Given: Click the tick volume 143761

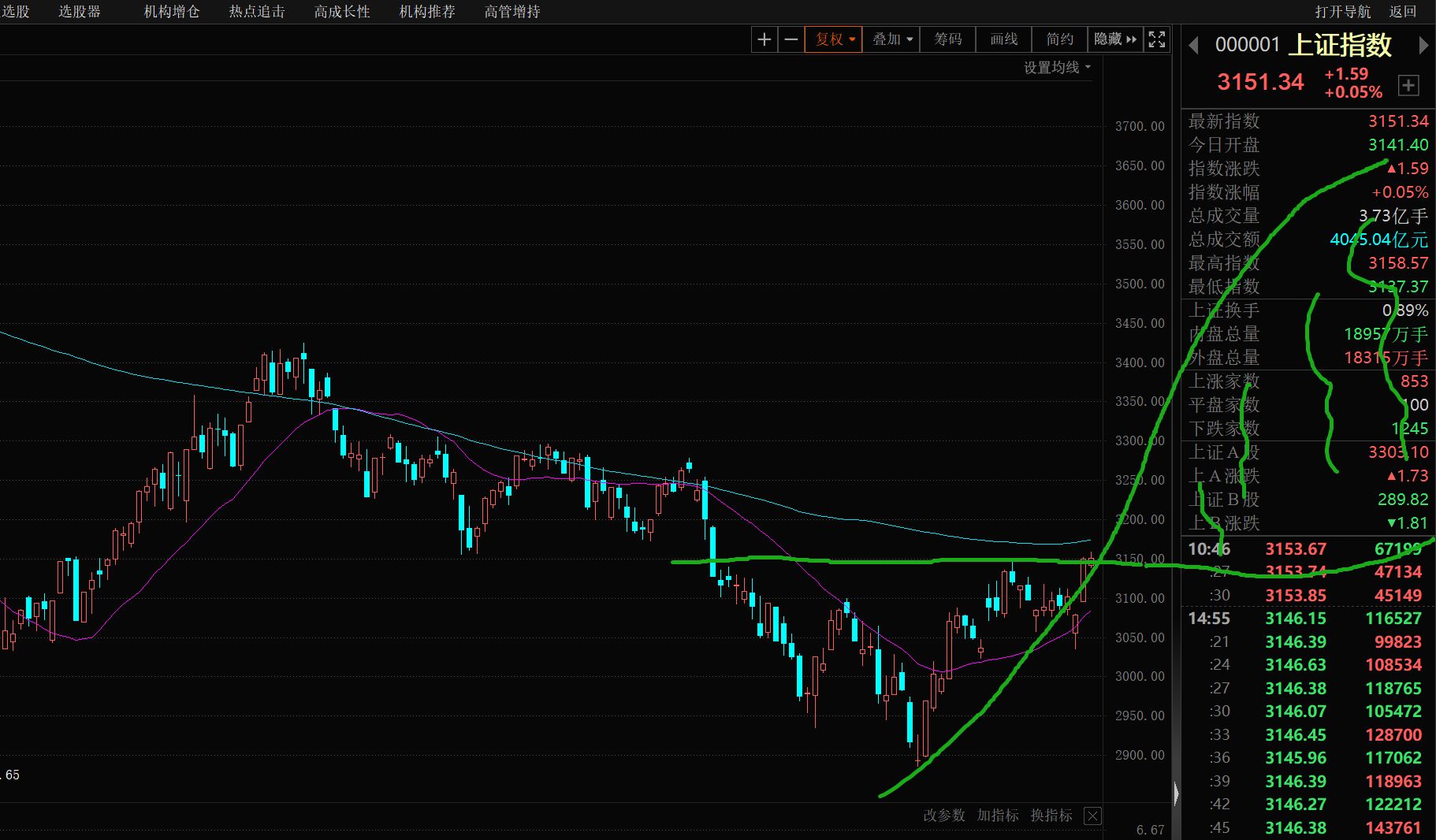Looking at the screenshot, I should pos(1393,828).
